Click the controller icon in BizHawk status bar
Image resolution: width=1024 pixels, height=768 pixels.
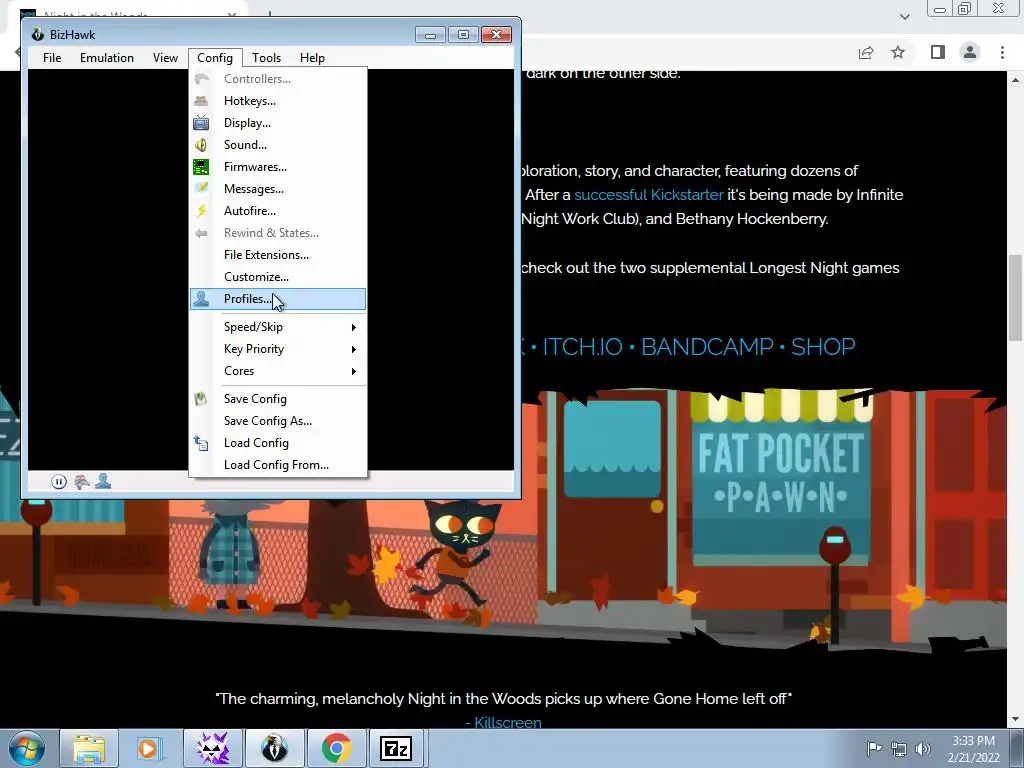click(82, 482)
